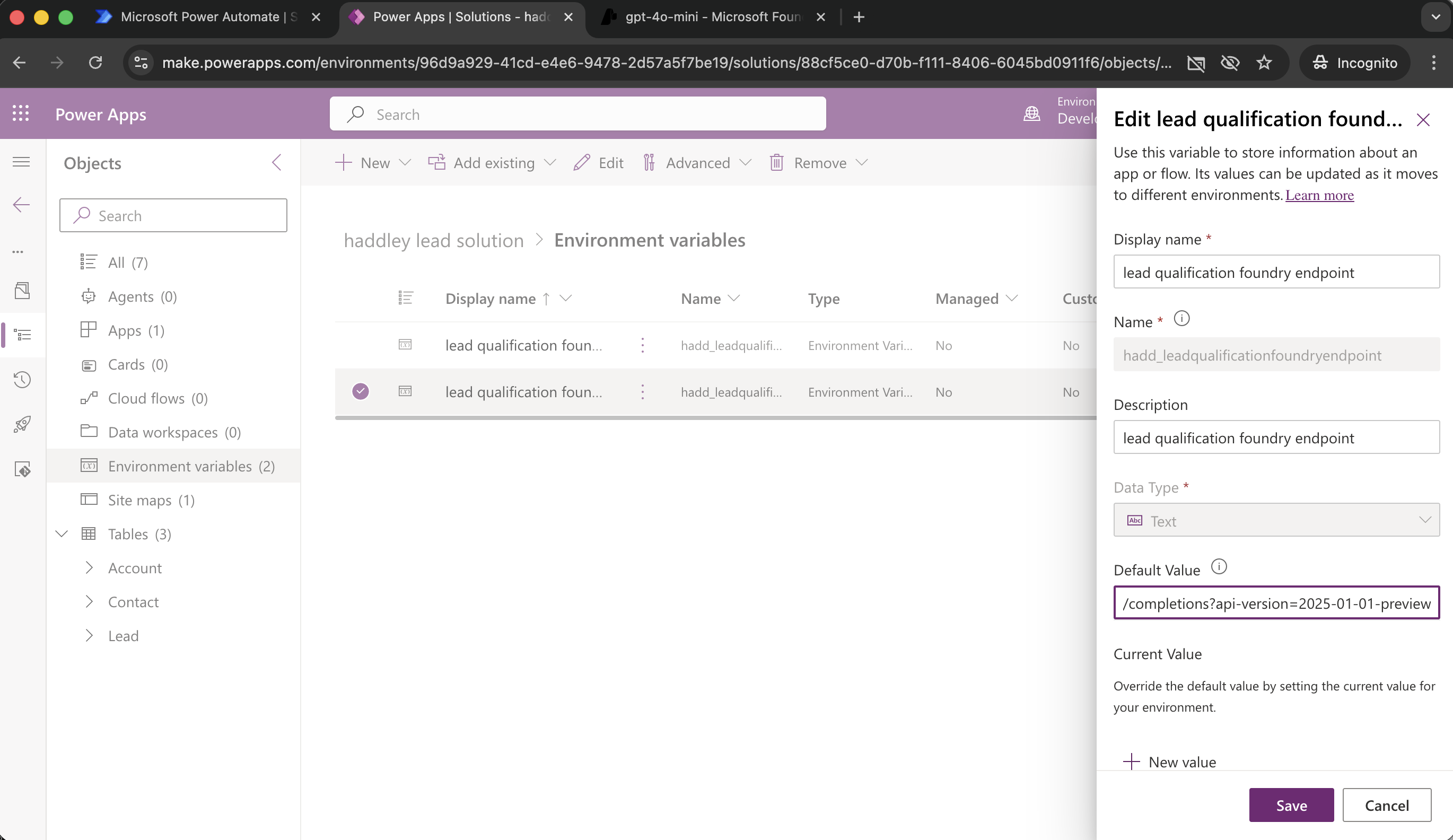Image resolution: width=1453 pixels, height=840 pixels.
Task: Open the Learn more link
Action: pyautogui.click(x=1319, y=195)
